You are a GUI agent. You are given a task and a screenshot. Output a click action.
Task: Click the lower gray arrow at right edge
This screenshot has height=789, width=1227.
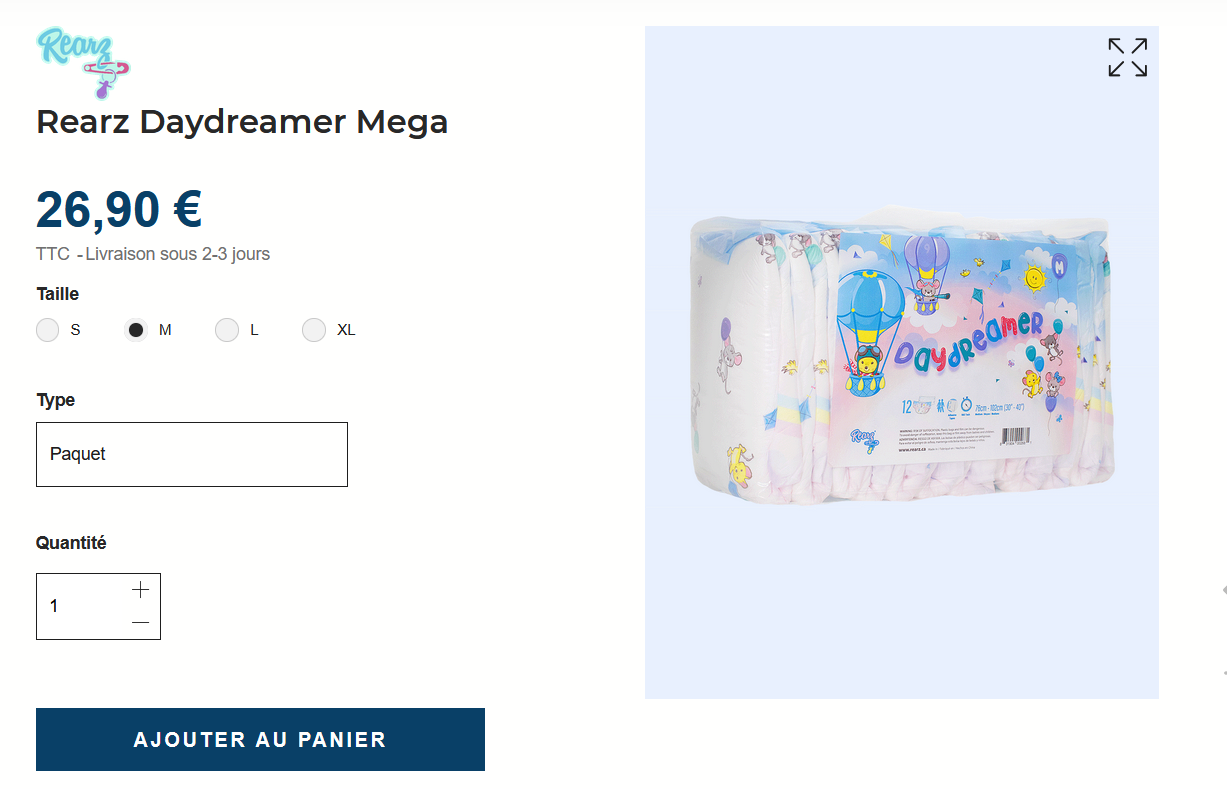[x=1224, y=673]
